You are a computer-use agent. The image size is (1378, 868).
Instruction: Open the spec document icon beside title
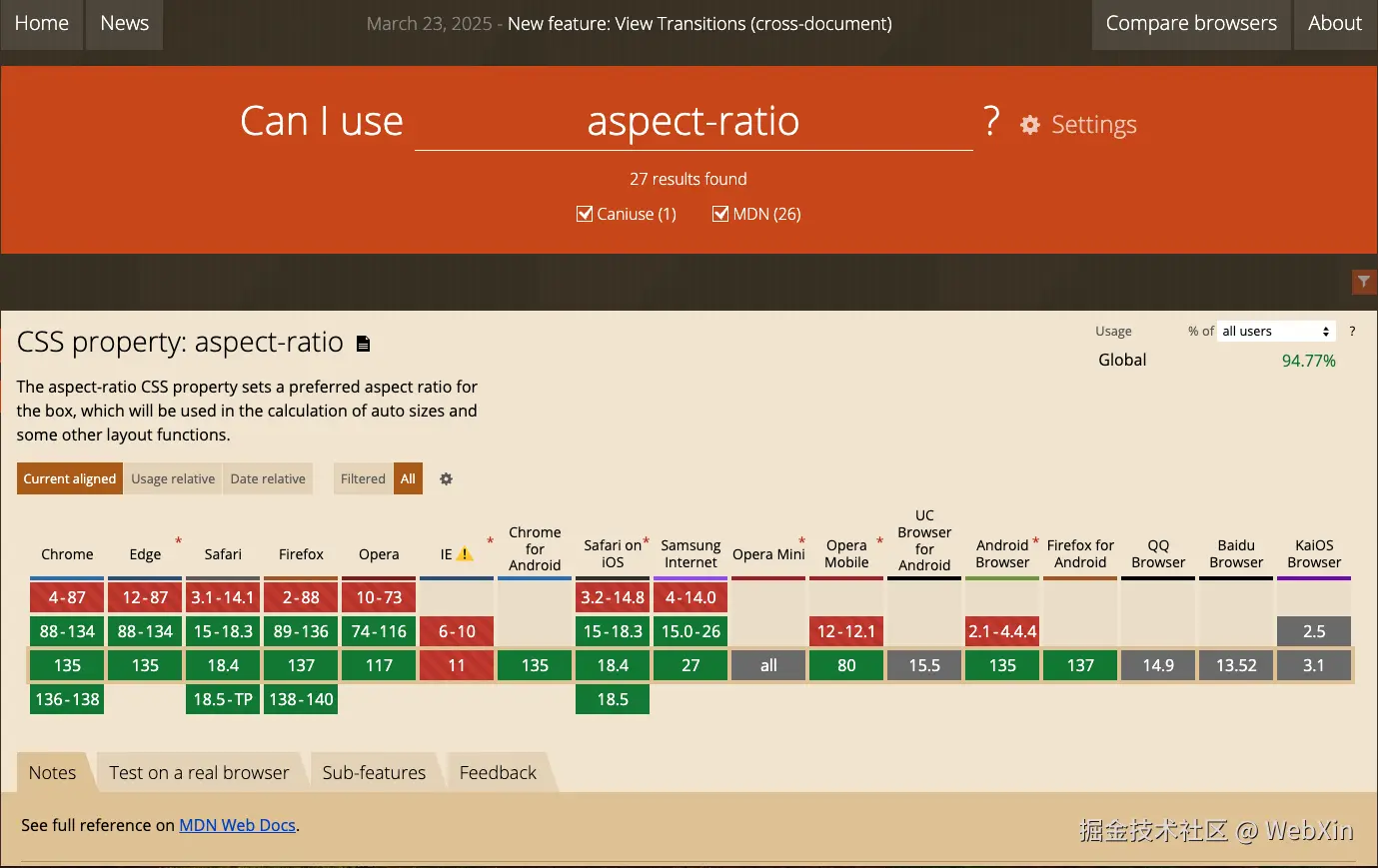364,344
